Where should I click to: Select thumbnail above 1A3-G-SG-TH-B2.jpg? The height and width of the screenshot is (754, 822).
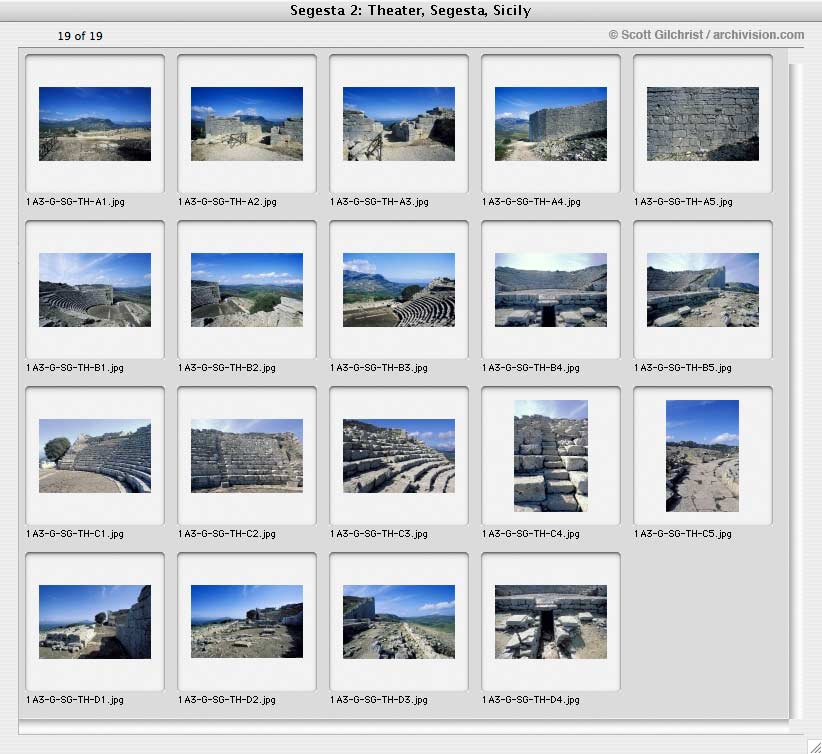[x=247, y=290]
